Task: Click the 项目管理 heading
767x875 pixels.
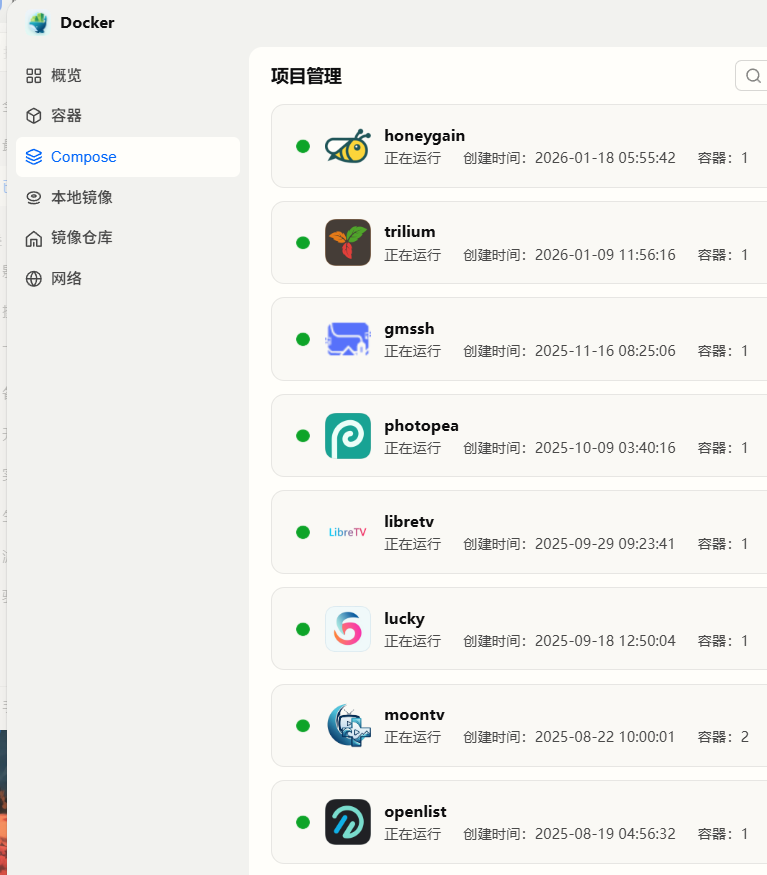Action: pyautogui.click(x=306, y=76)
